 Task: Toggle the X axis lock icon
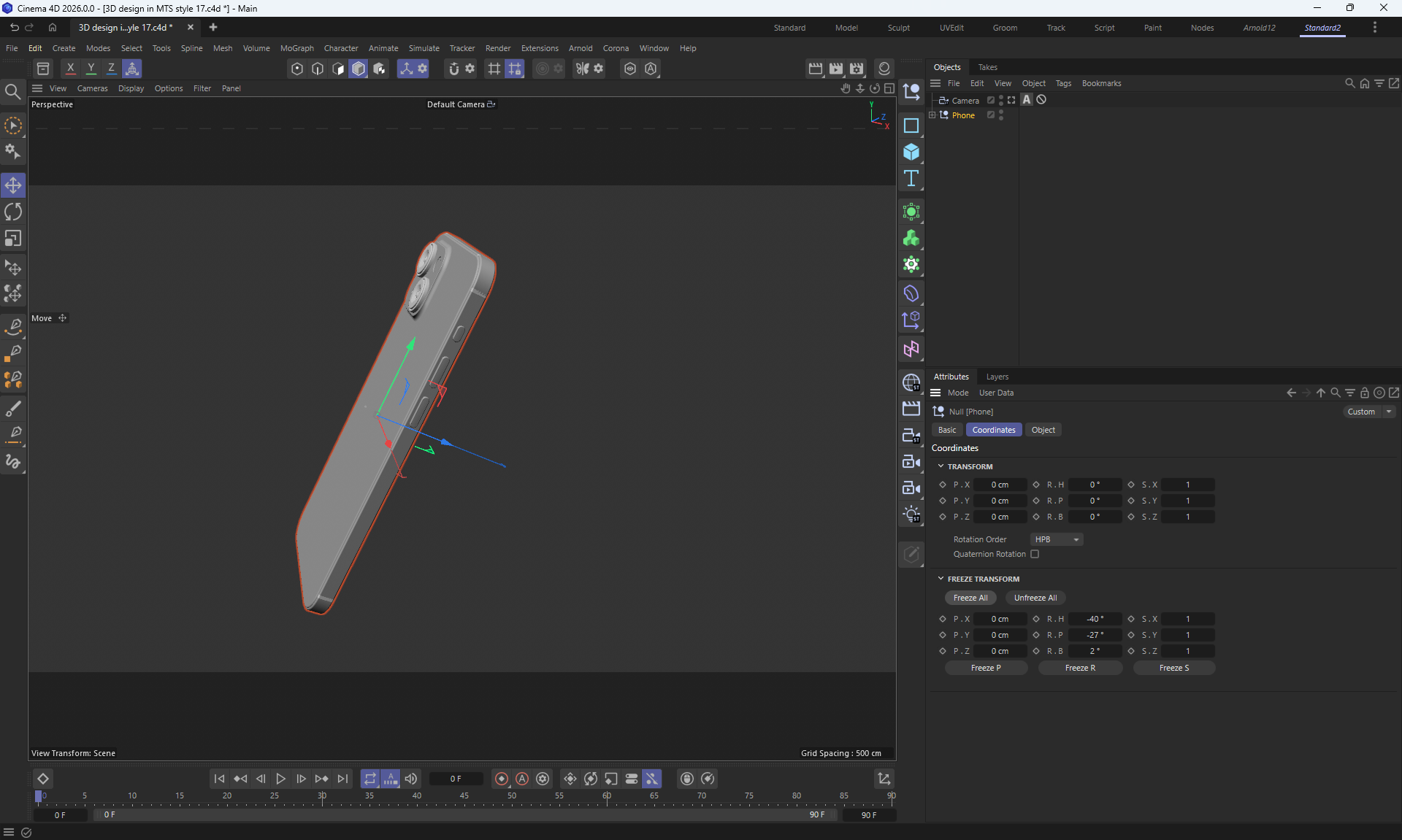70,68
